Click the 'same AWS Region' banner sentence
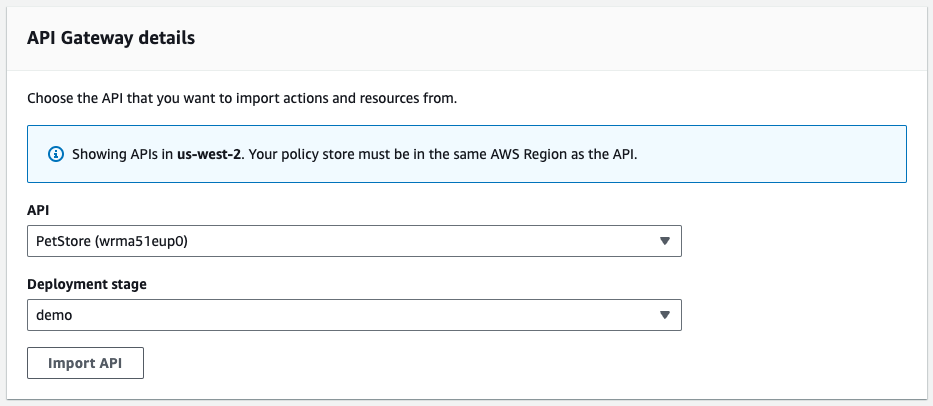Image resolution: width=933 pixels, height=406 pixels. (500, 155)
